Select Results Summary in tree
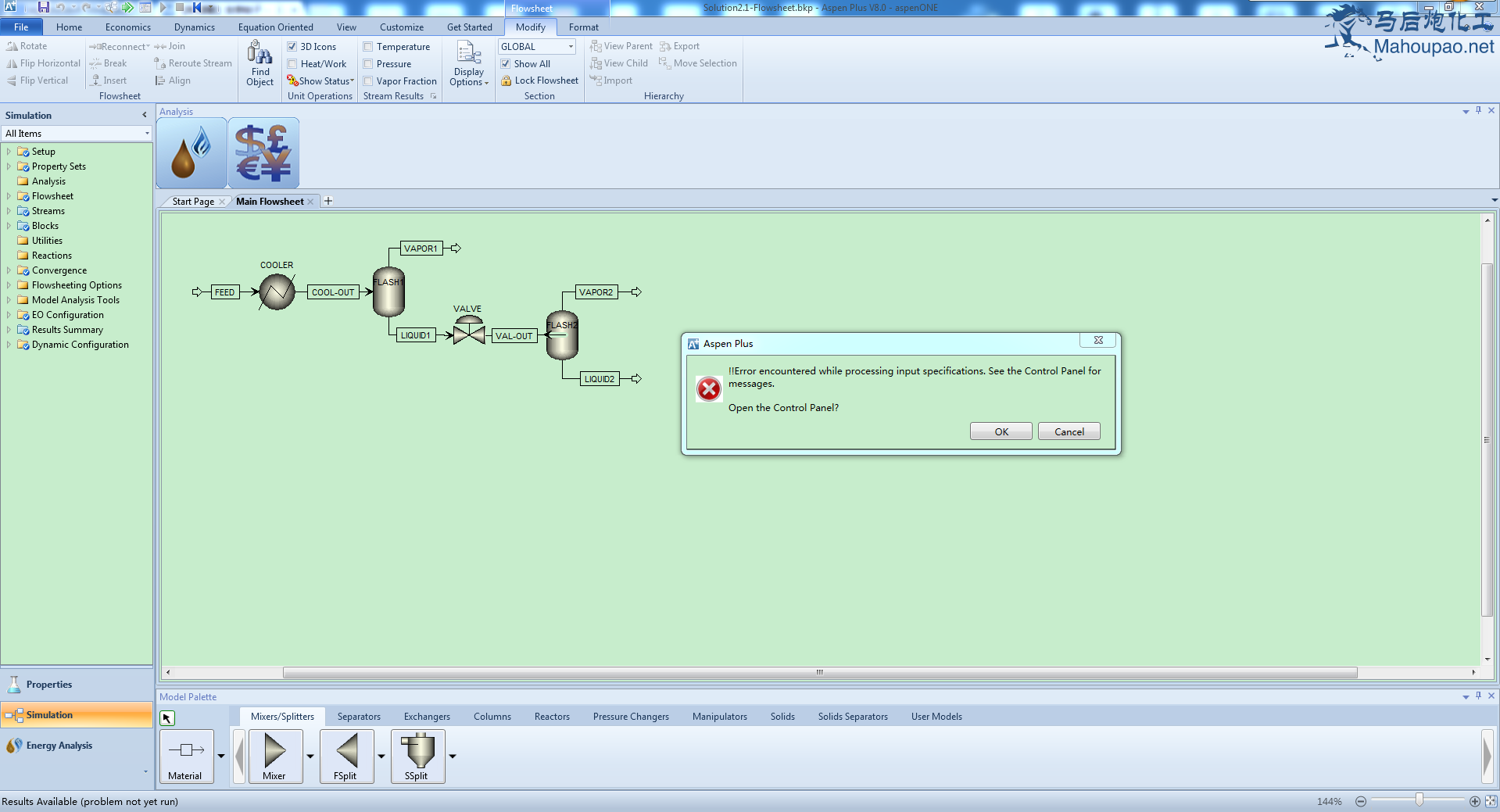Viewport: 1500px width, 812px height. pyautogui.click(x=67, y=330)
